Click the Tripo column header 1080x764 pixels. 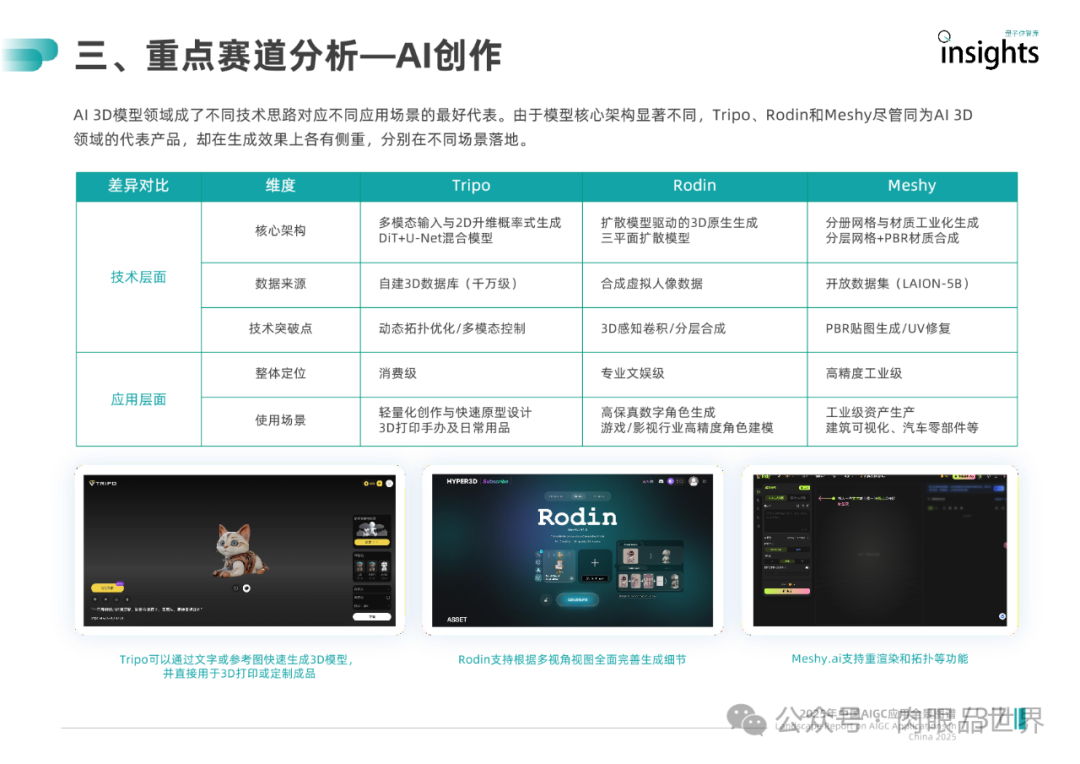pos(471,186)
